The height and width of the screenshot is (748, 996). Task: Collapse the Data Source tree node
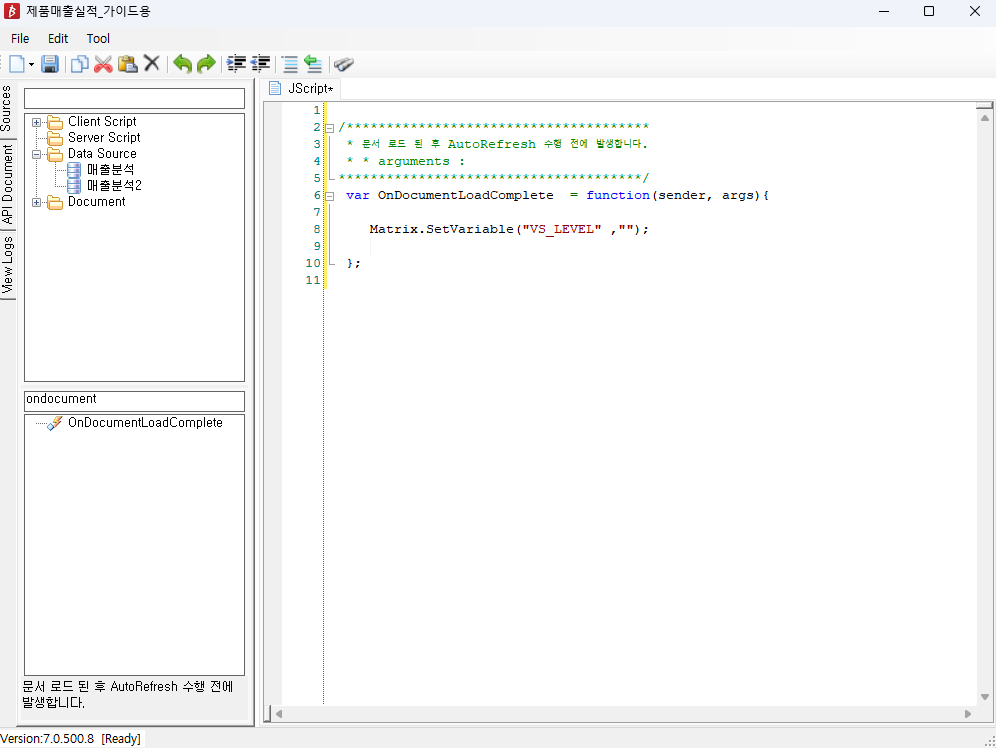[37, 154]
